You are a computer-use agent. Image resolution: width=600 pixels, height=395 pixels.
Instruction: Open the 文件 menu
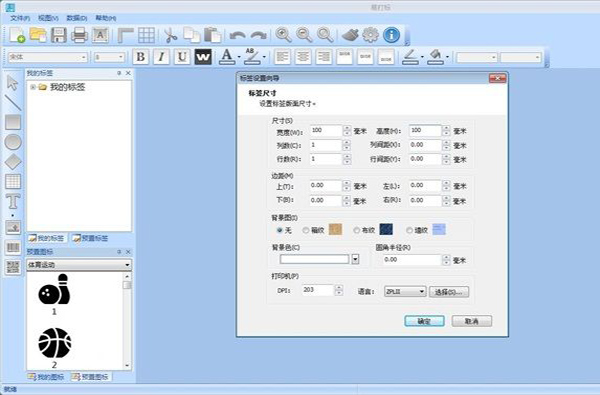pos(20,18)
